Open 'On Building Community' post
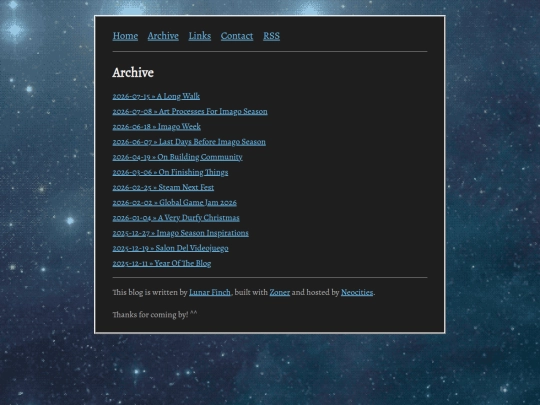This screenshot has height=405, width=540. pyautogui.click(x=177, y=157)
